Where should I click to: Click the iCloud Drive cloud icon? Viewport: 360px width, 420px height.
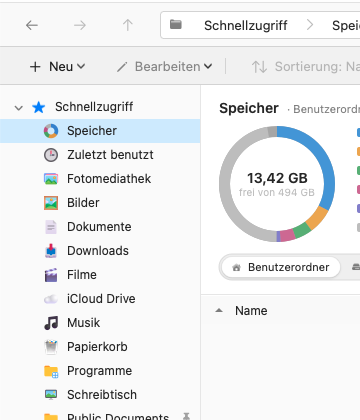(x=51, y=299)
